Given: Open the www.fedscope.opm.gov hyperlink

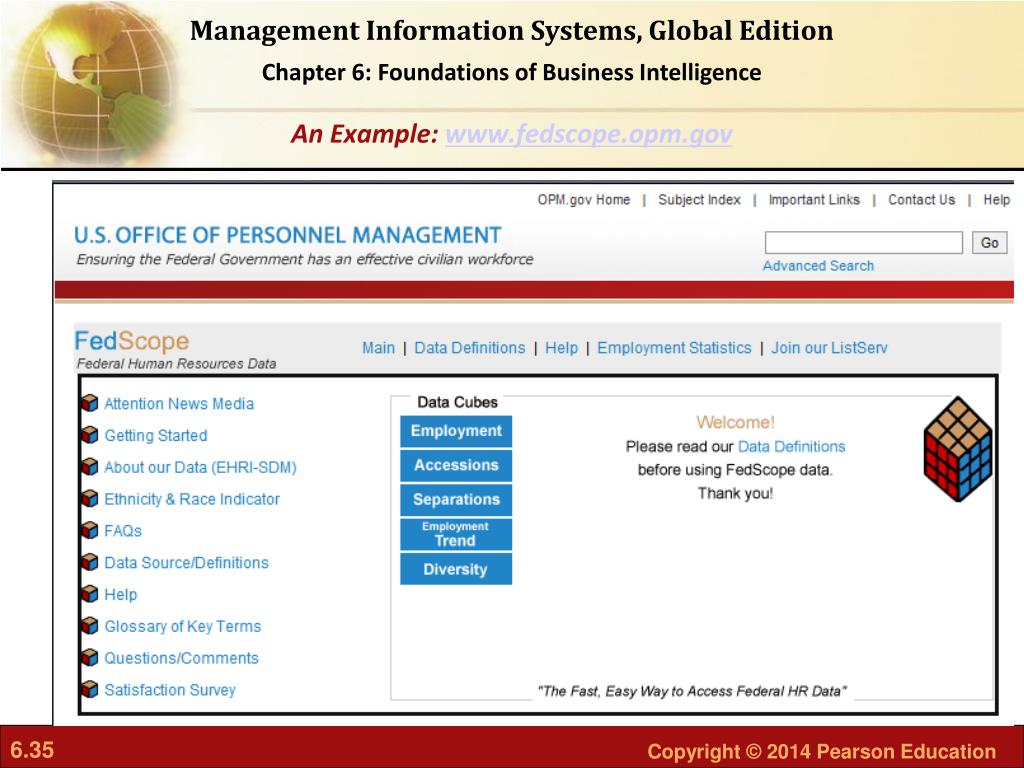Looking at the screenshot, I should click(x=588, y=134).
